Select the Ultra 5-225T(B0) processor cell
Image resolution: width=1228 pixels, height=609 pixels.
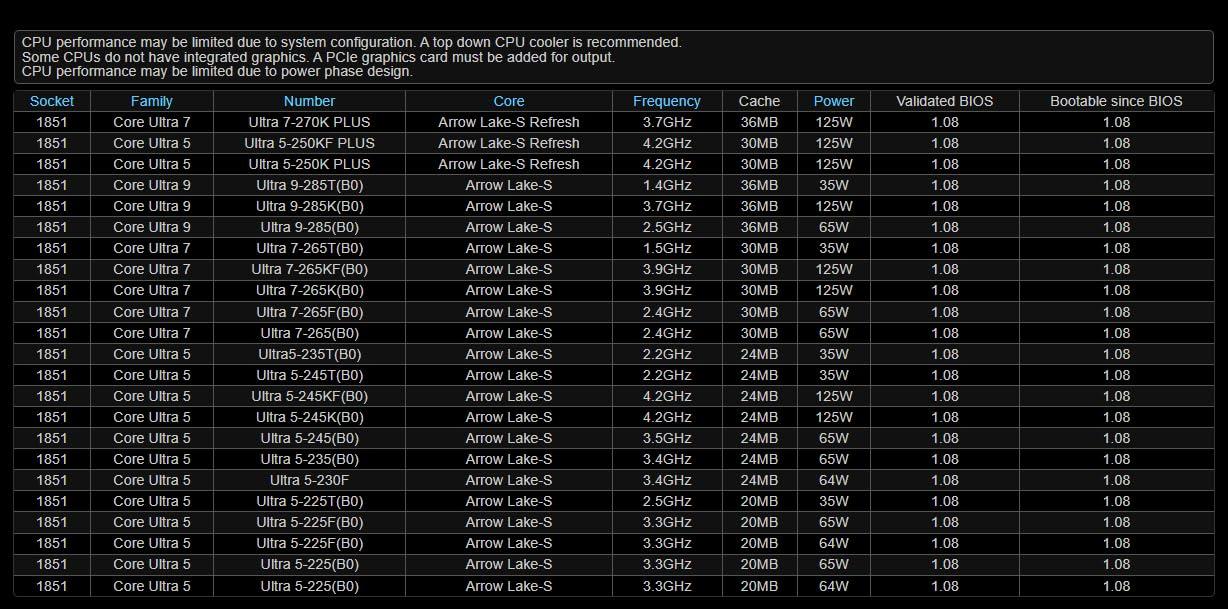pos(309,501)
